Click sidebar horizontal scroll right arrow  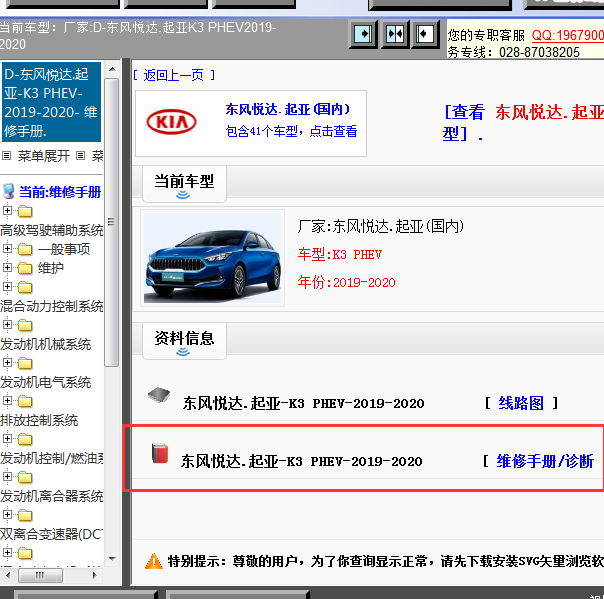pyautogui.click(x=95, y=576)
